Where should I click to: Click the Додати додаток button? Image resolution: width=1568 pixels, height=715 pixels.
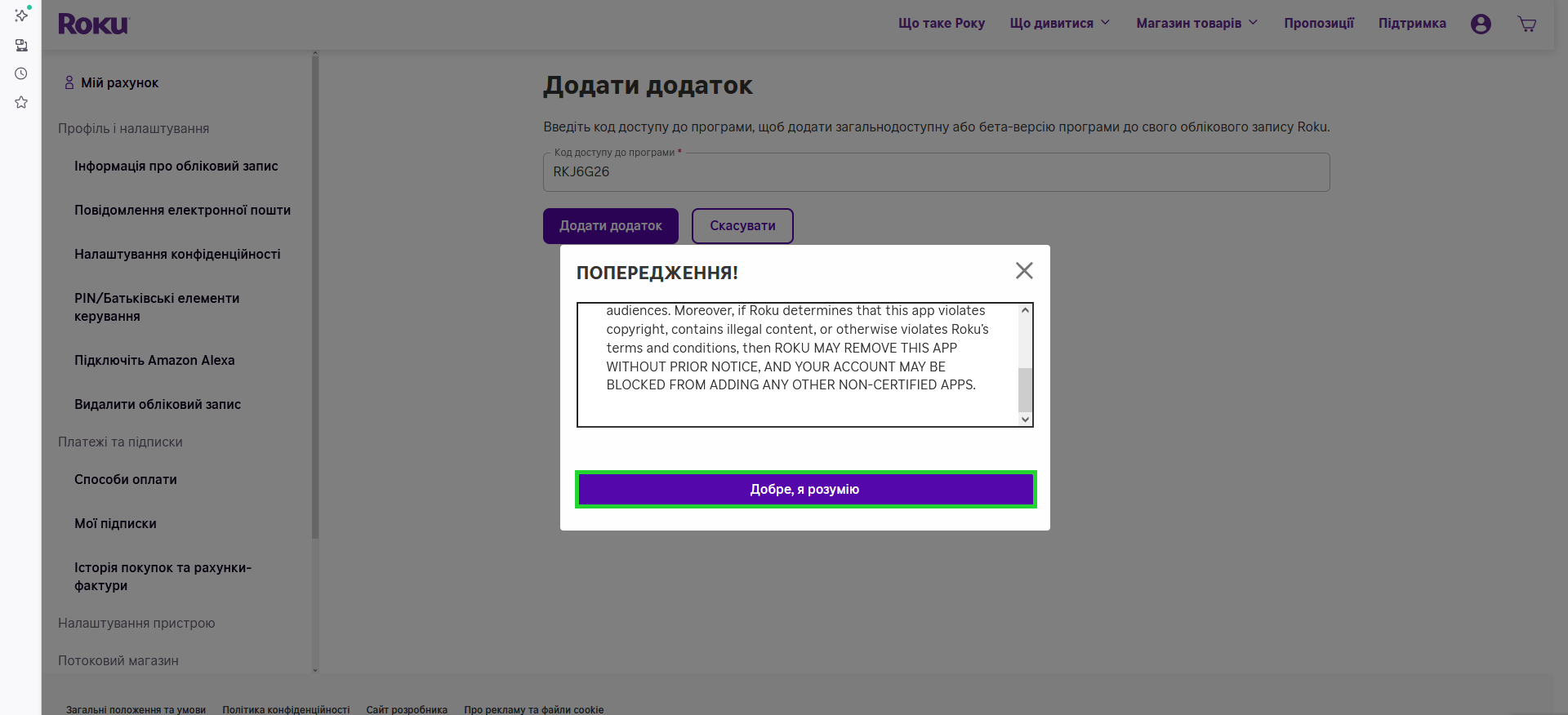611,226
